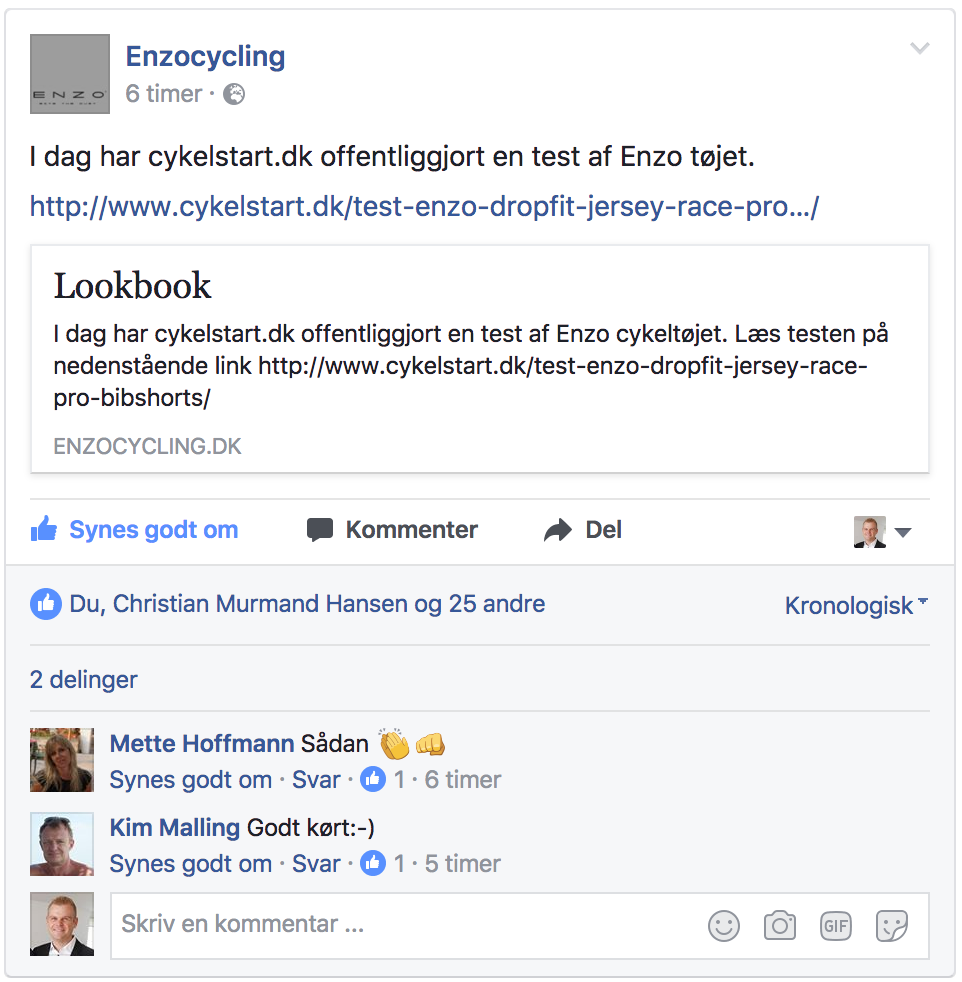The width and height of the screenshot is (962, 982).
Task: Toggle Synes godt om on Mette's comment
Action: click(190, 780)
